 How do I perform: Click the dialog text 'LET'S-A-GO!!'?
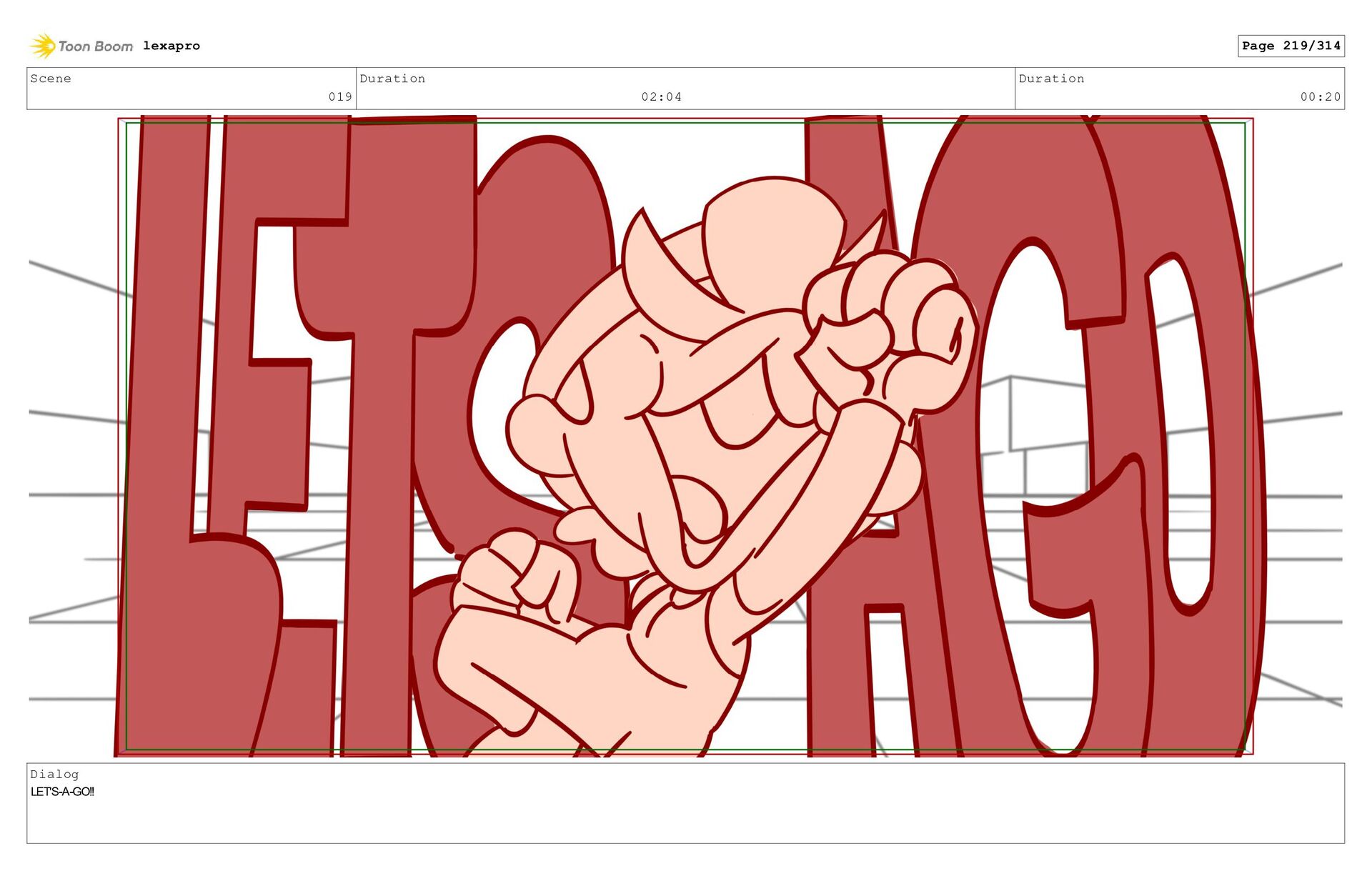click(x=62, y=792)
